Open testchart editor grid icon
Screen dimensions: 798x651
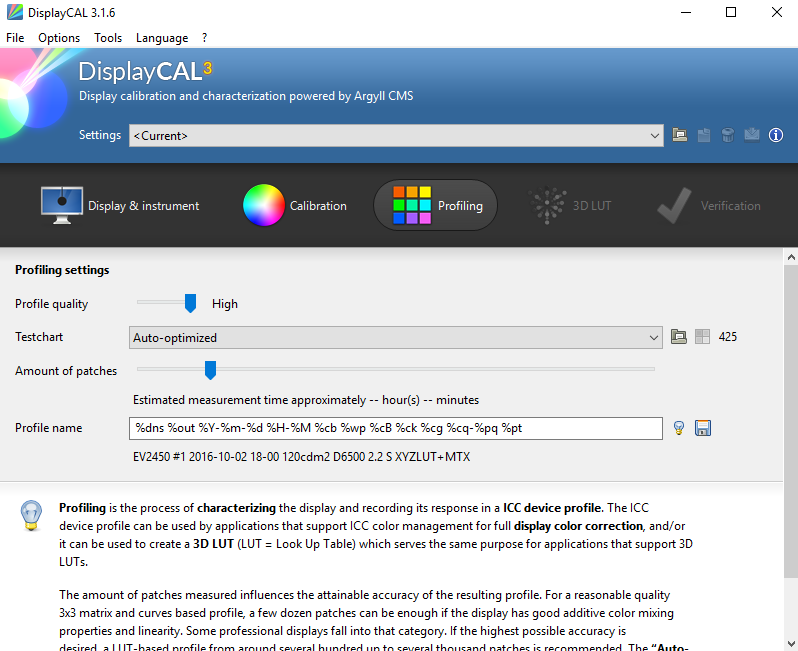702,336
